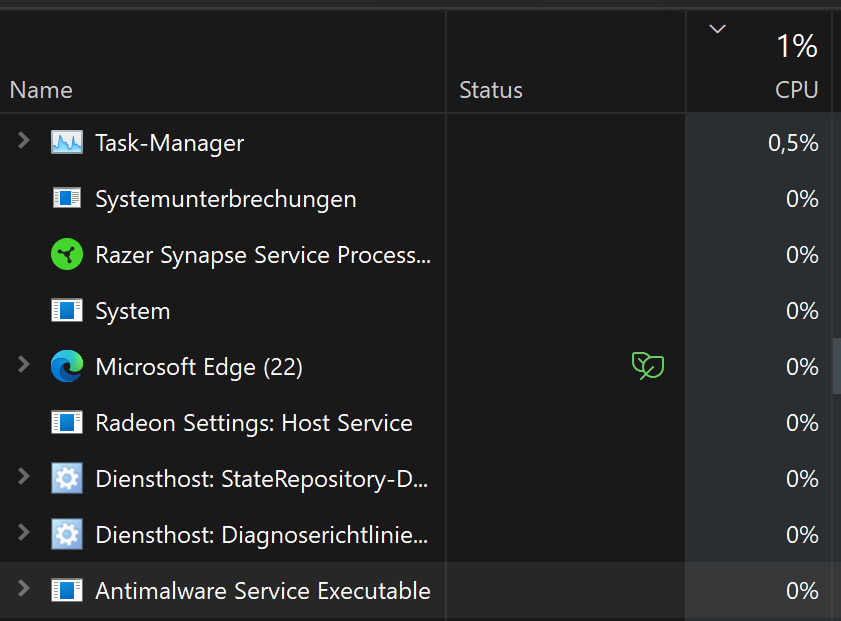Expand the Microsoft Edge (22) process group

coord(24,366)
